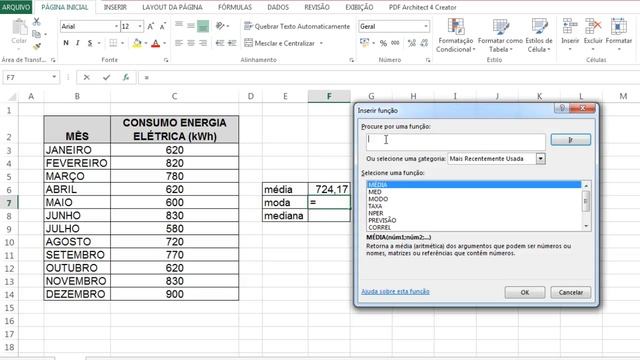Align text right icon
Image resolution: width=640 pixels, height=360 pixels.
(x=203, y=43)
